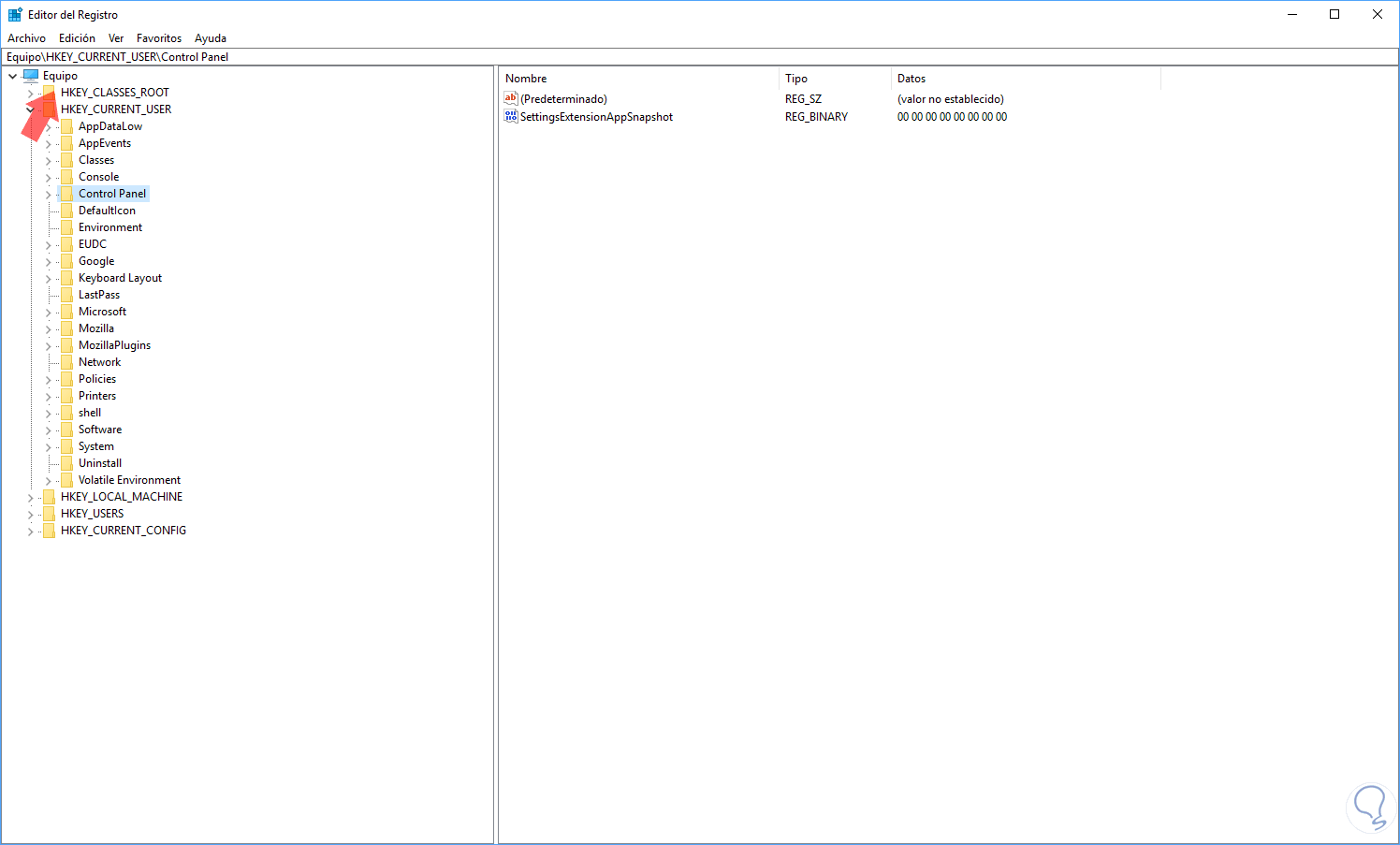
Task: Click the REG_SZ type cell
Action: pos(803,99)
